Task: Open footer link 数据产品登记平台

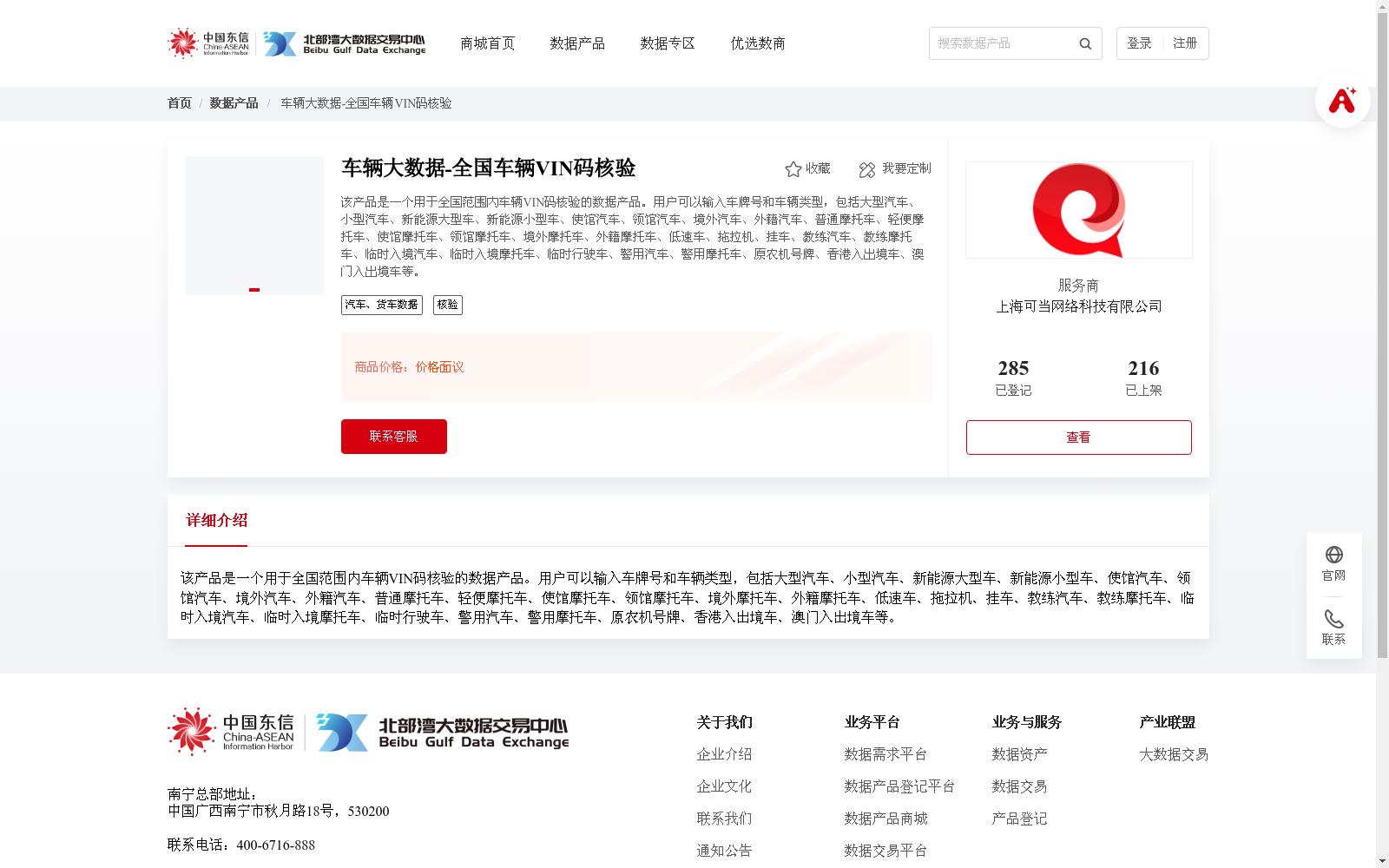Action: [x=899, y=786]
